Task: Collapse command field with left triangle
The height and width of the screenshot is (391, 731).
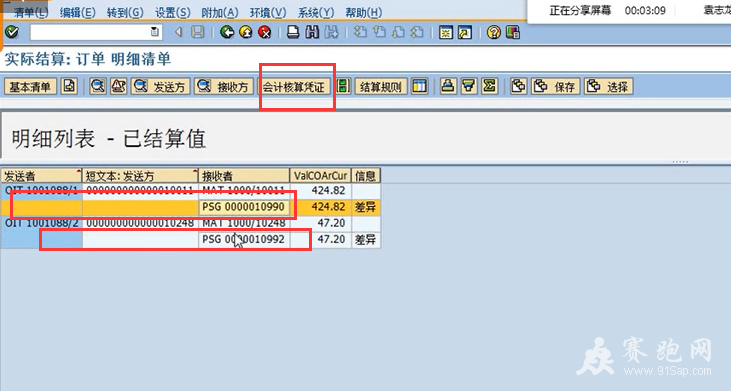Action: pos(179,32)
